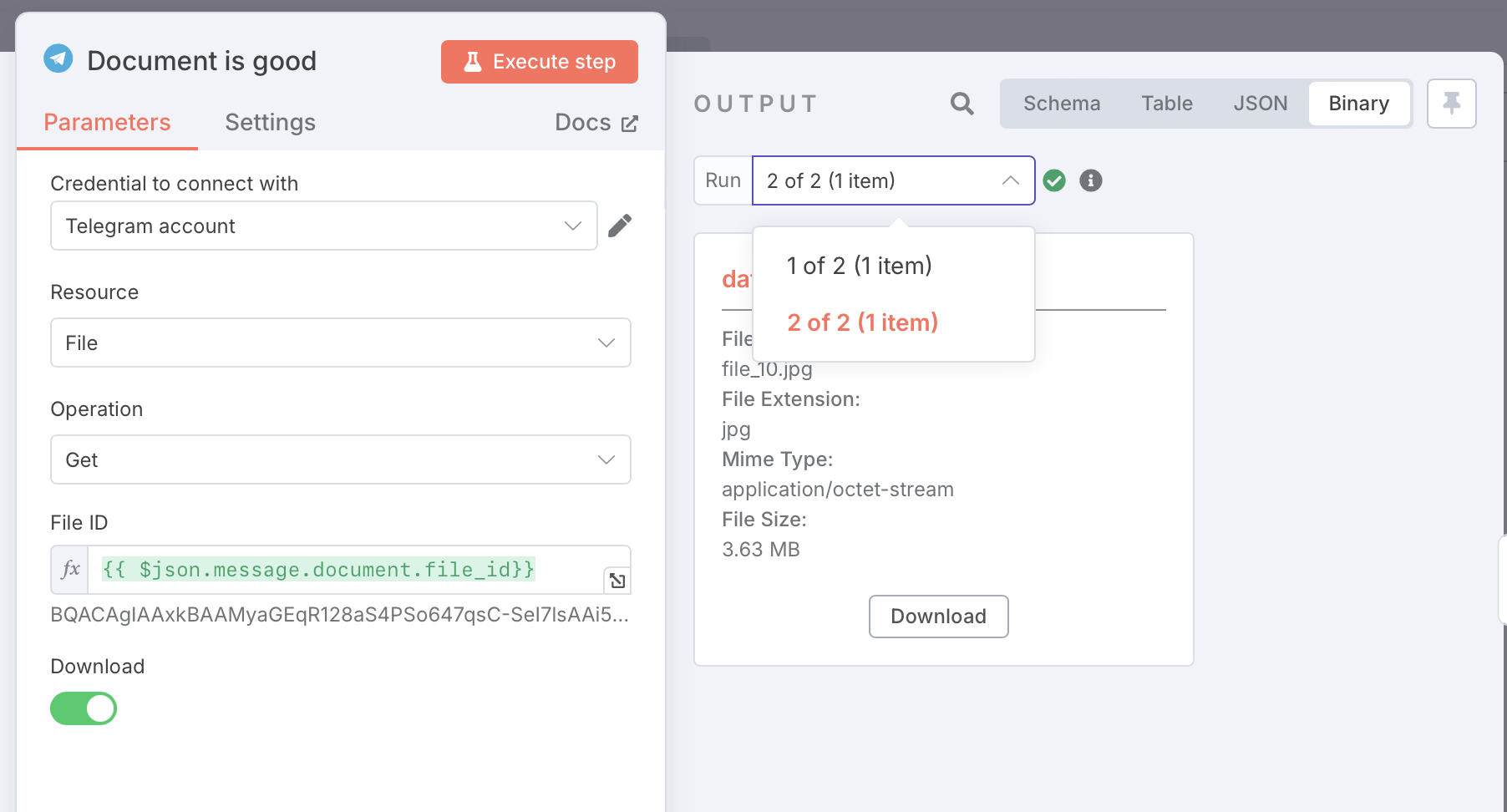
Task: Select run 1 of 2 option
Action: point(860,266)
